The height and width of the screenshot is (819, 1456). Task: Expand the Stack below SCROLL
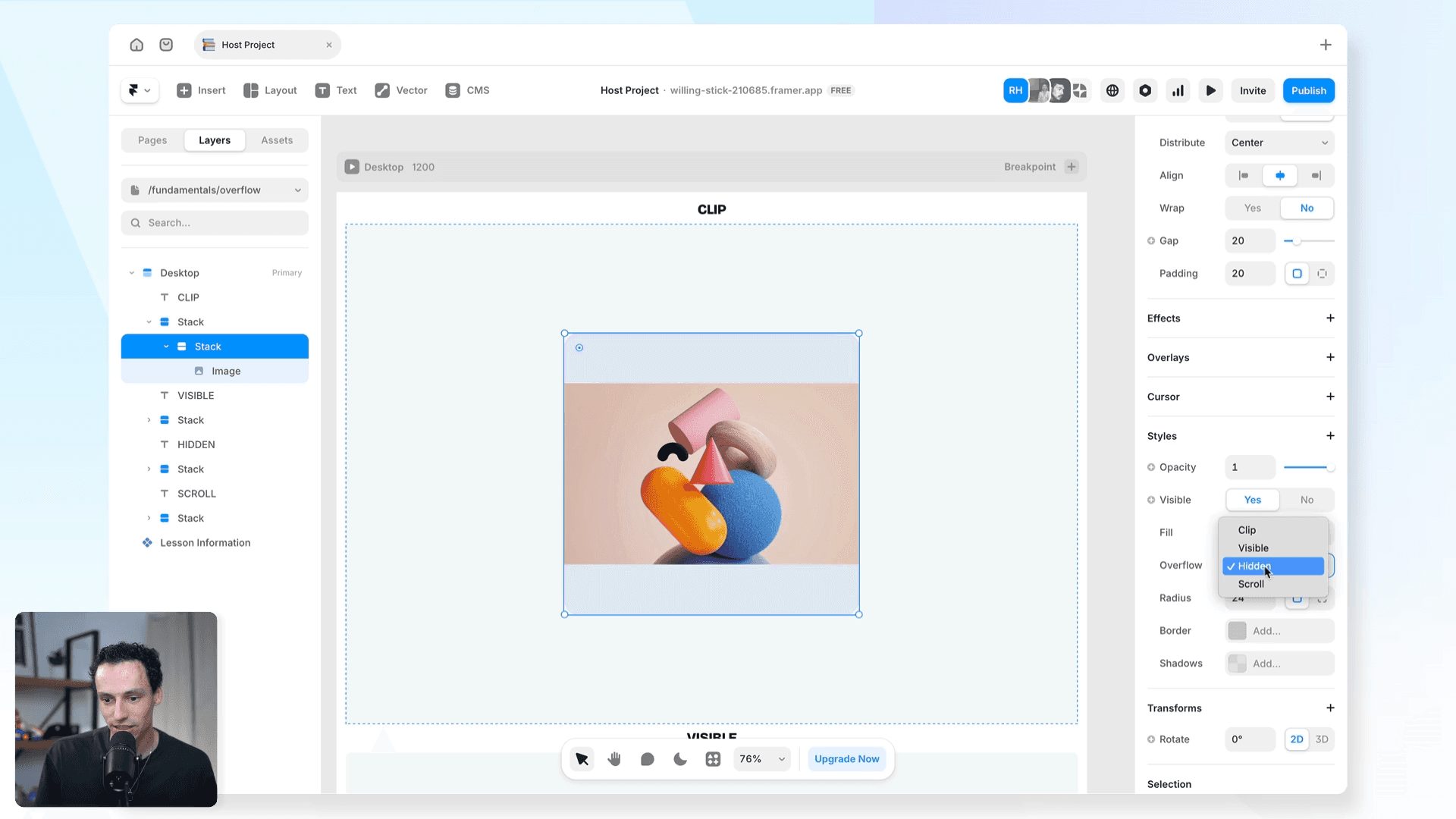[x=149, y=518]
